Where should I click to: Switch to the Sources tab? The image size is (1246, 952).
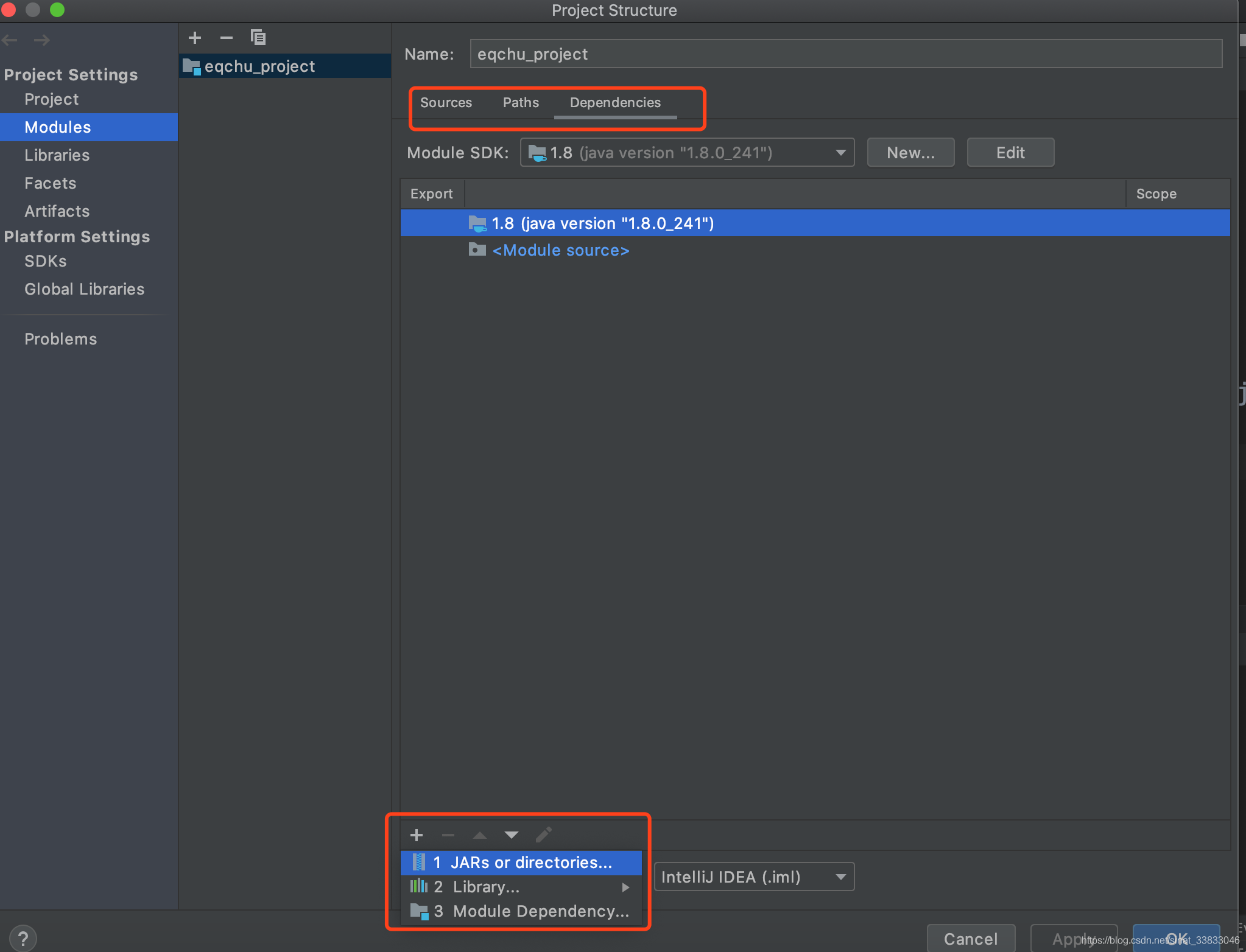446,102
